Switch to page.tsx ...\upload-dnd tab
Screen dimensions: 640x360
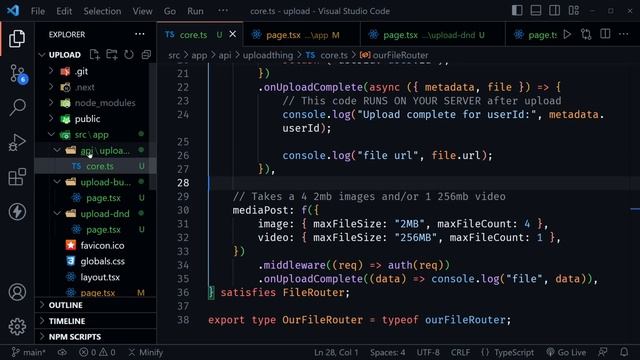pyautogui.click(x=433, y=35)
